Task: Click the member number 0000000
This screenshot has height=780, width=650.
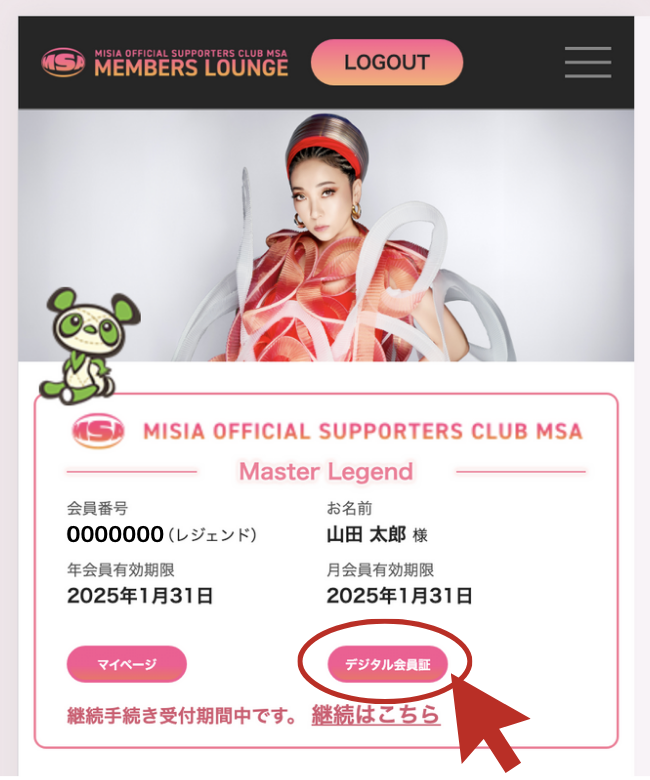Action: (115, 535)
